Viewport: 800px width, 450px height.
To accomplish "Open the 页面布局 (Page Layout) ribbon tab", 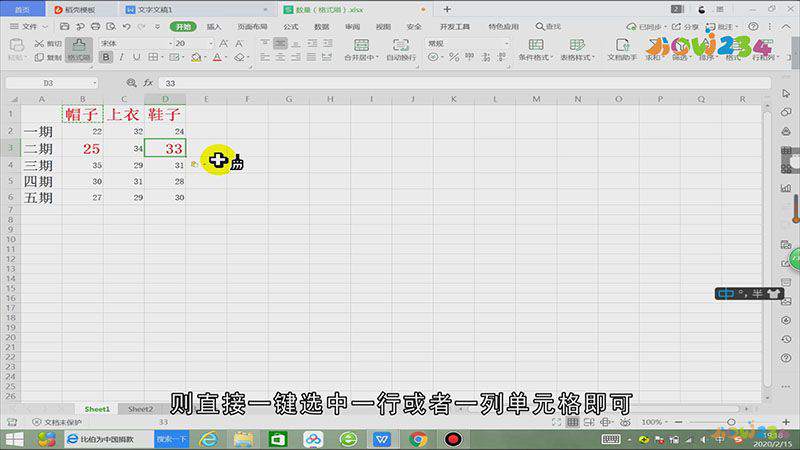I will [253, 27].
